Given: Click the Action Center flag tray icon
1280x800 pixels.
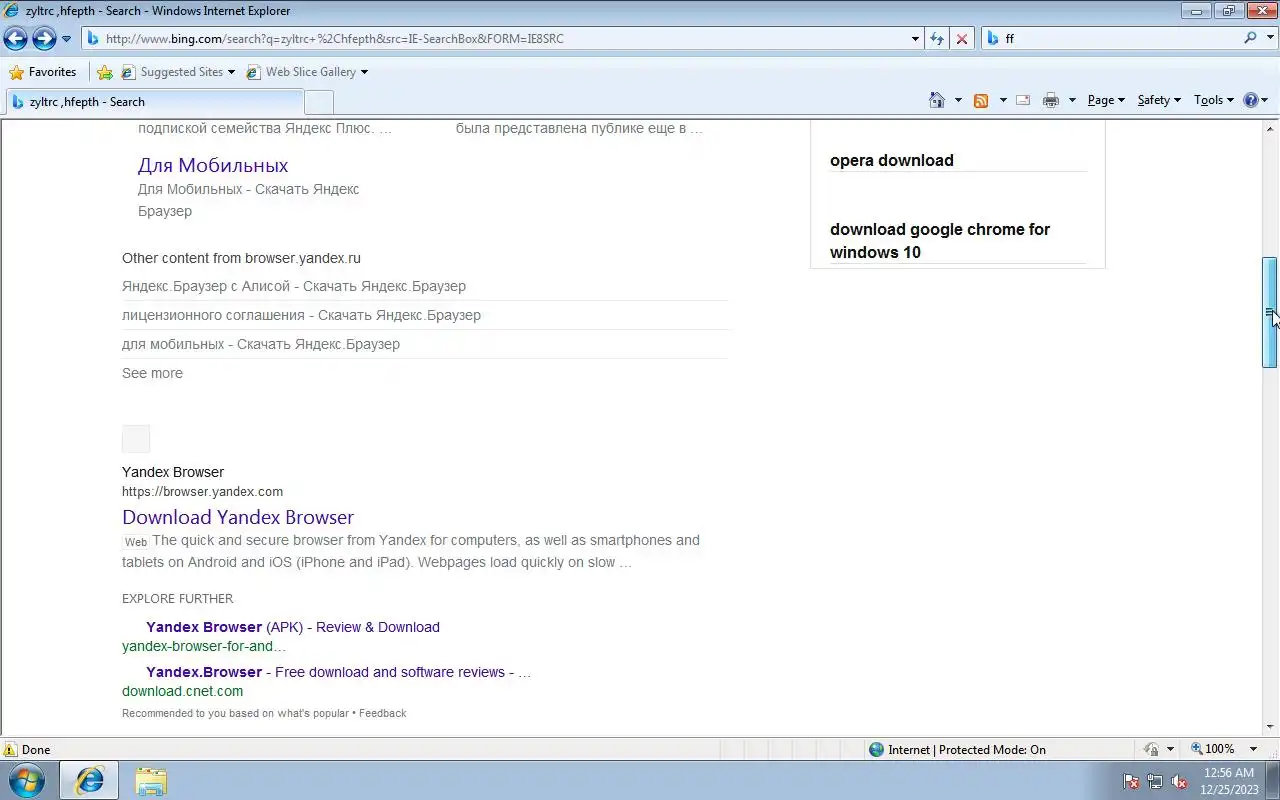Looking at the screenshot, I should [1132, 781].
